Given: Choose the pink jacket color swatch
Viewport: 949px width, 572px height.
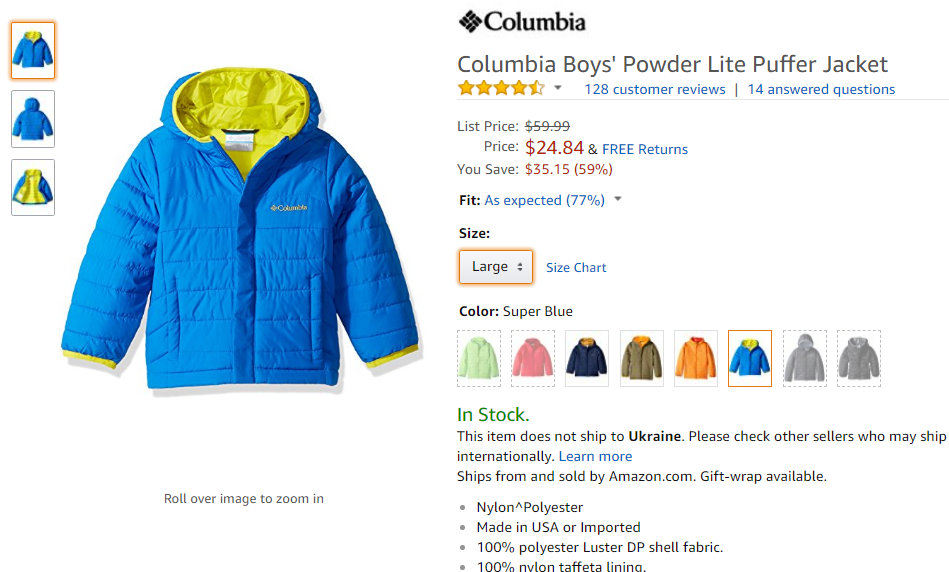Looking at the screenshot, I should [533, 358].
